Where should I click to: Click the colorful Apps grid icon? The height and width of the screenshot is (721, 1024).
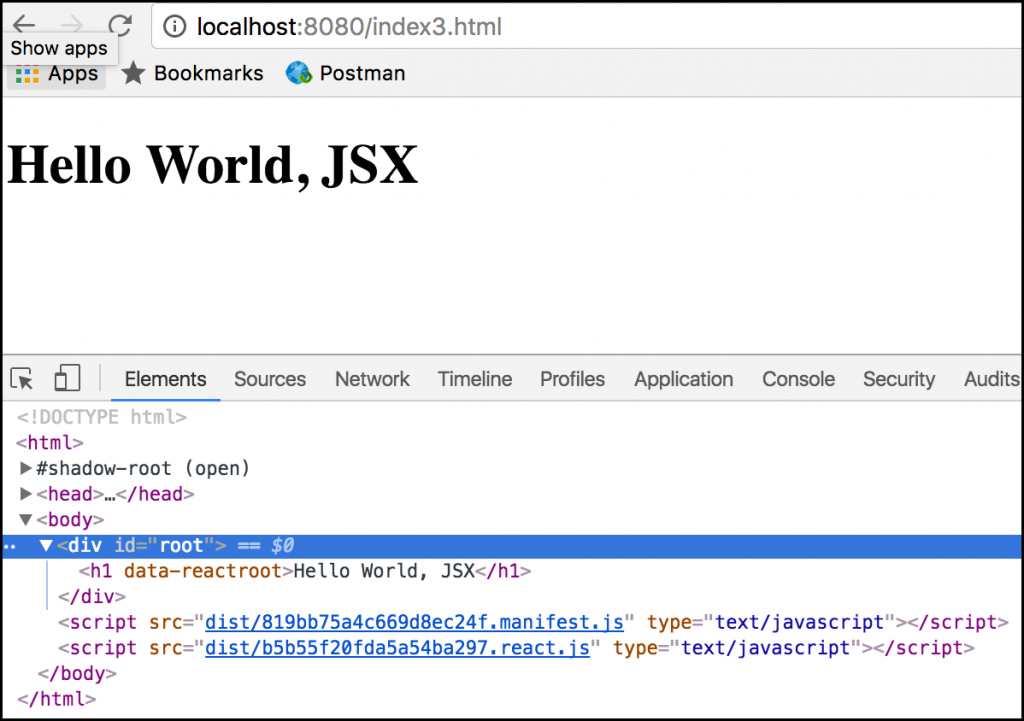[x=27, y=74]
